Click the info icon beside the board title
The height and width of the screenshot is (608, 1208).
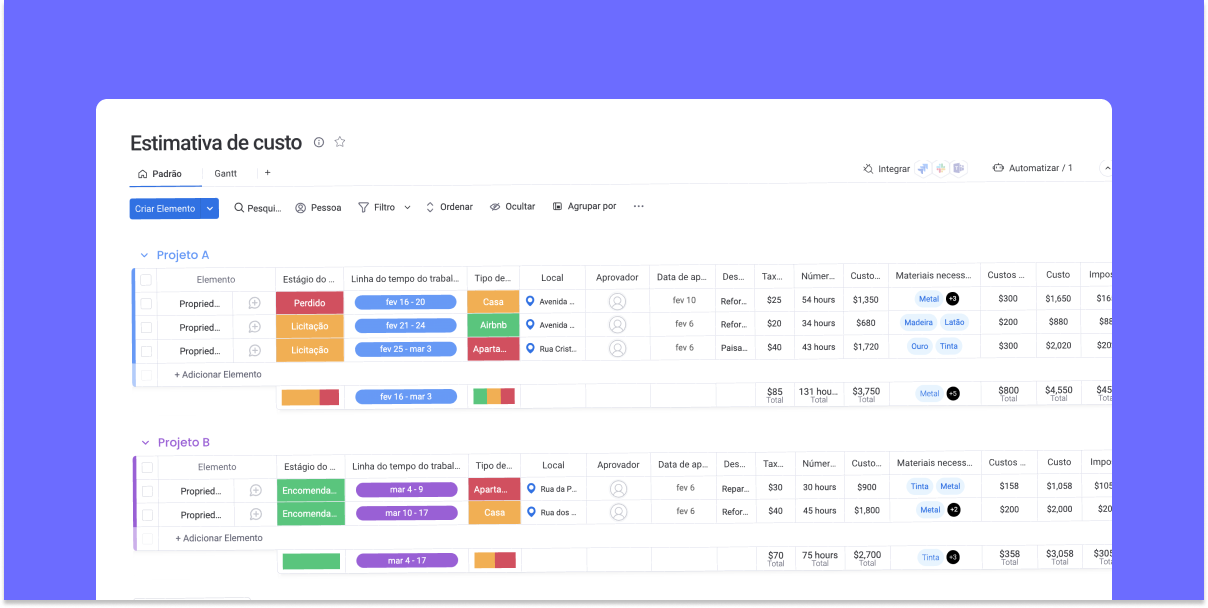click(x=319, y=142)
